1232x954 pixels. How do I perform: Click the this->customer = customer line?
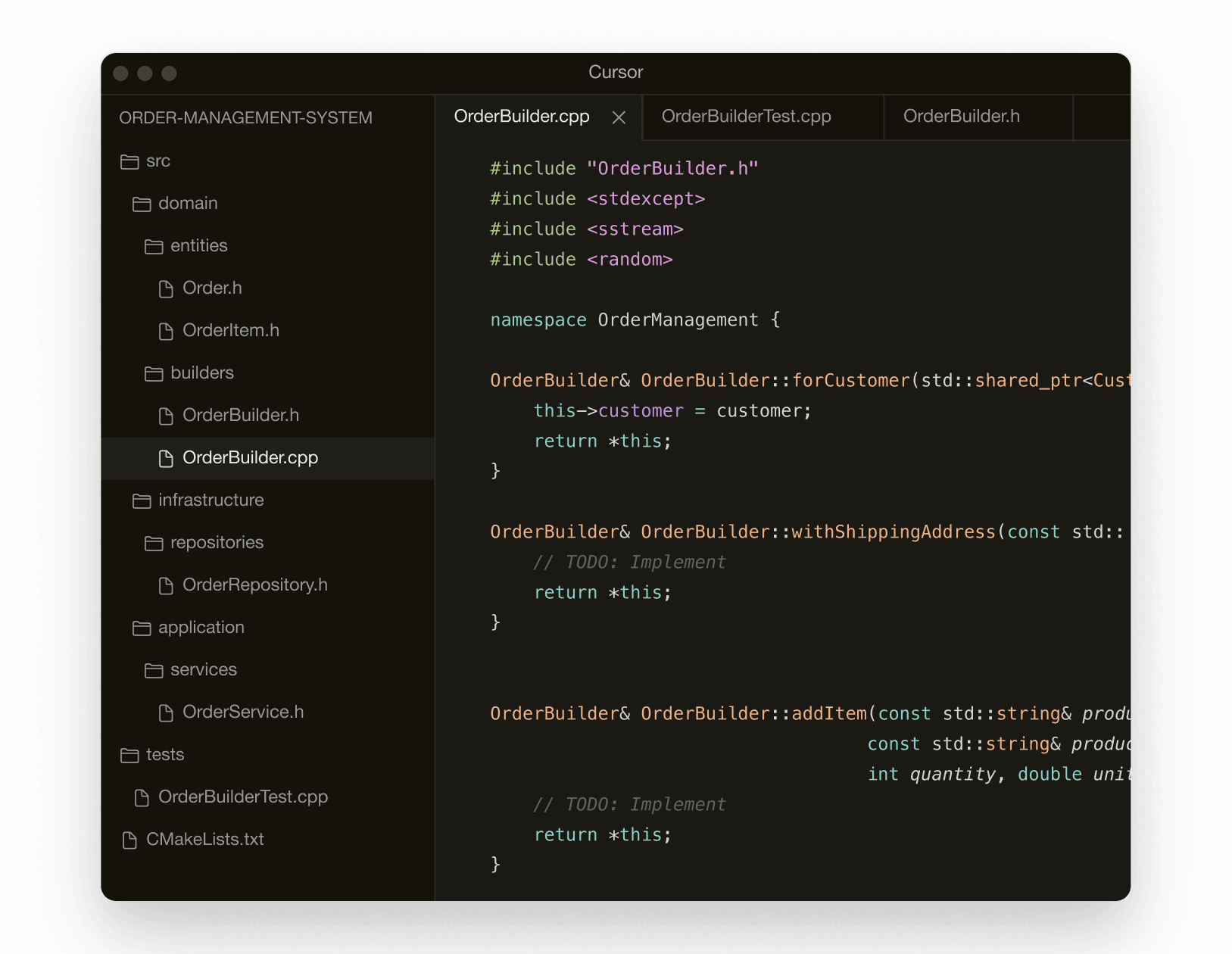click(x=672, y=410)
